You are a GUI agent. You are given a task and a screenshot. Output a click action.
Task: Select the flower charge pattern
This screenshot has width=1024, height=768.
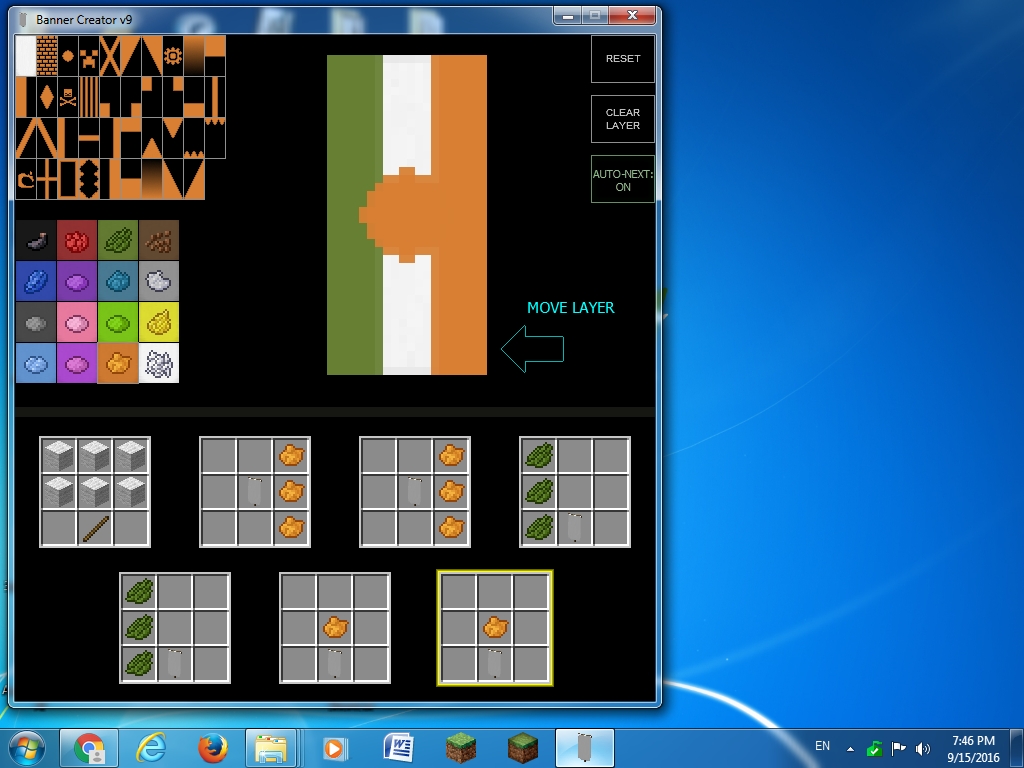click(172, 55)
